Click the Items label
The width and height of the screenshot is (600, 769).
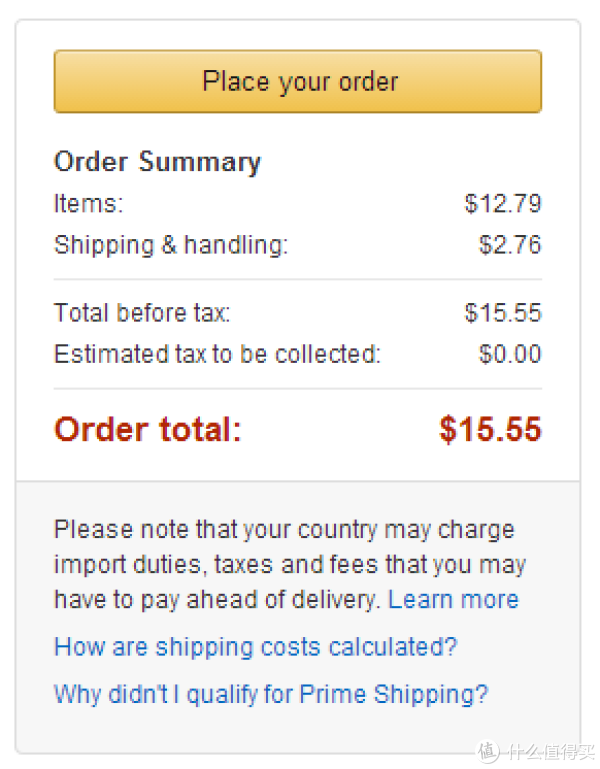point(88,204)
